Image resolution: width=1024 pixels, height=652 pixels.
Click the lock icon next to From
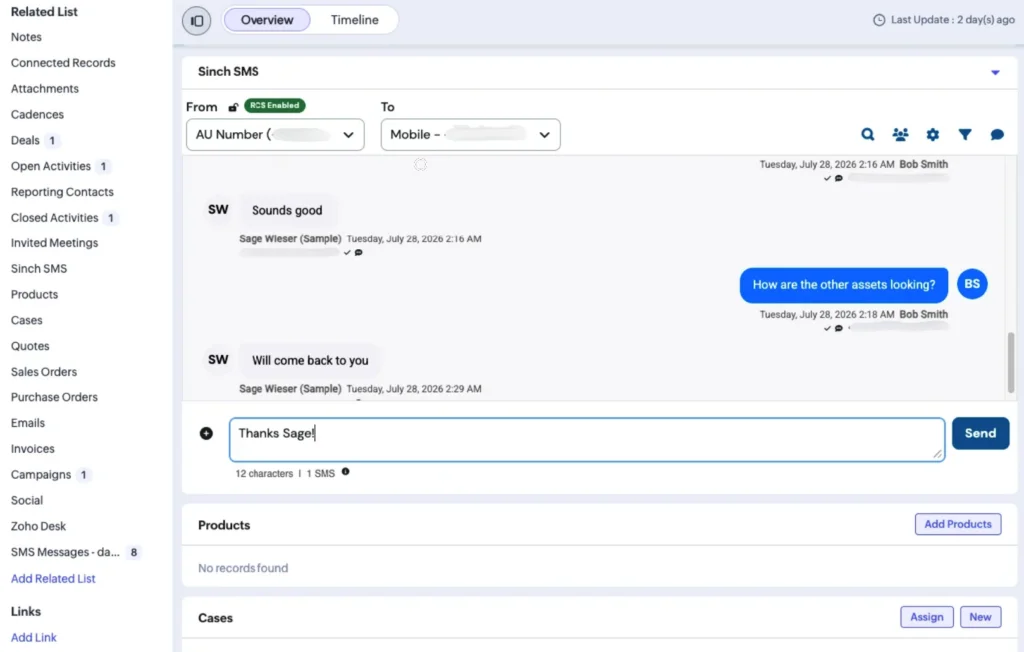[233, 107]
